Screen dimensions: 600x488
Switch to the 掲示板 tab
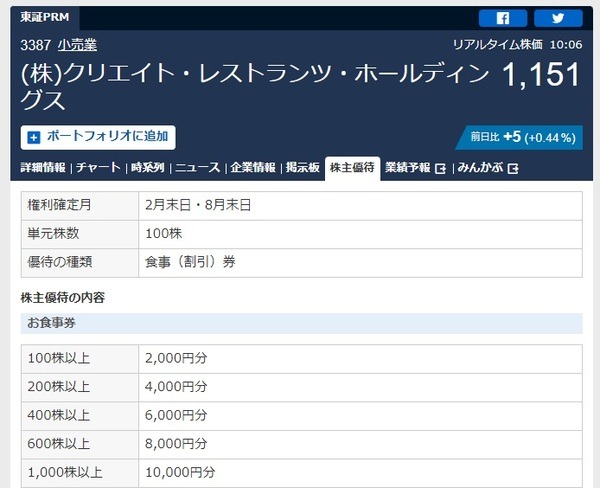coord(303,168)
